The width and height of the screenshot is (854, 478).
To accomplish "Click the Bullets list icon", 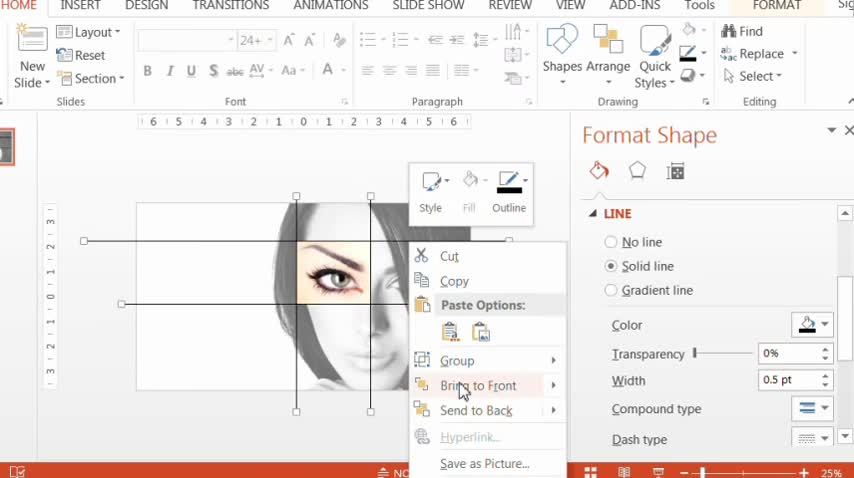I will [368, 40].
